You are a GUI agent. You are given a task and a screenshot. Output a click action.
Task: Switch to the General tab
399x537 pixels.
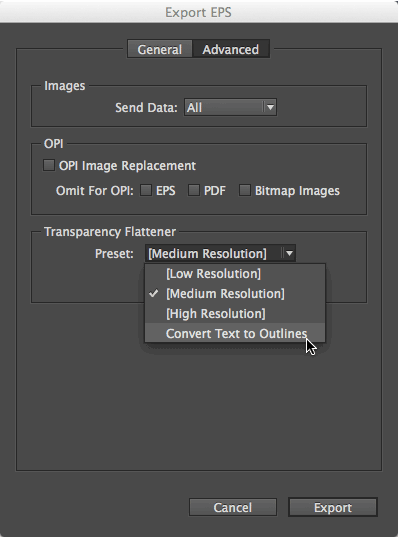click(160, 49)
